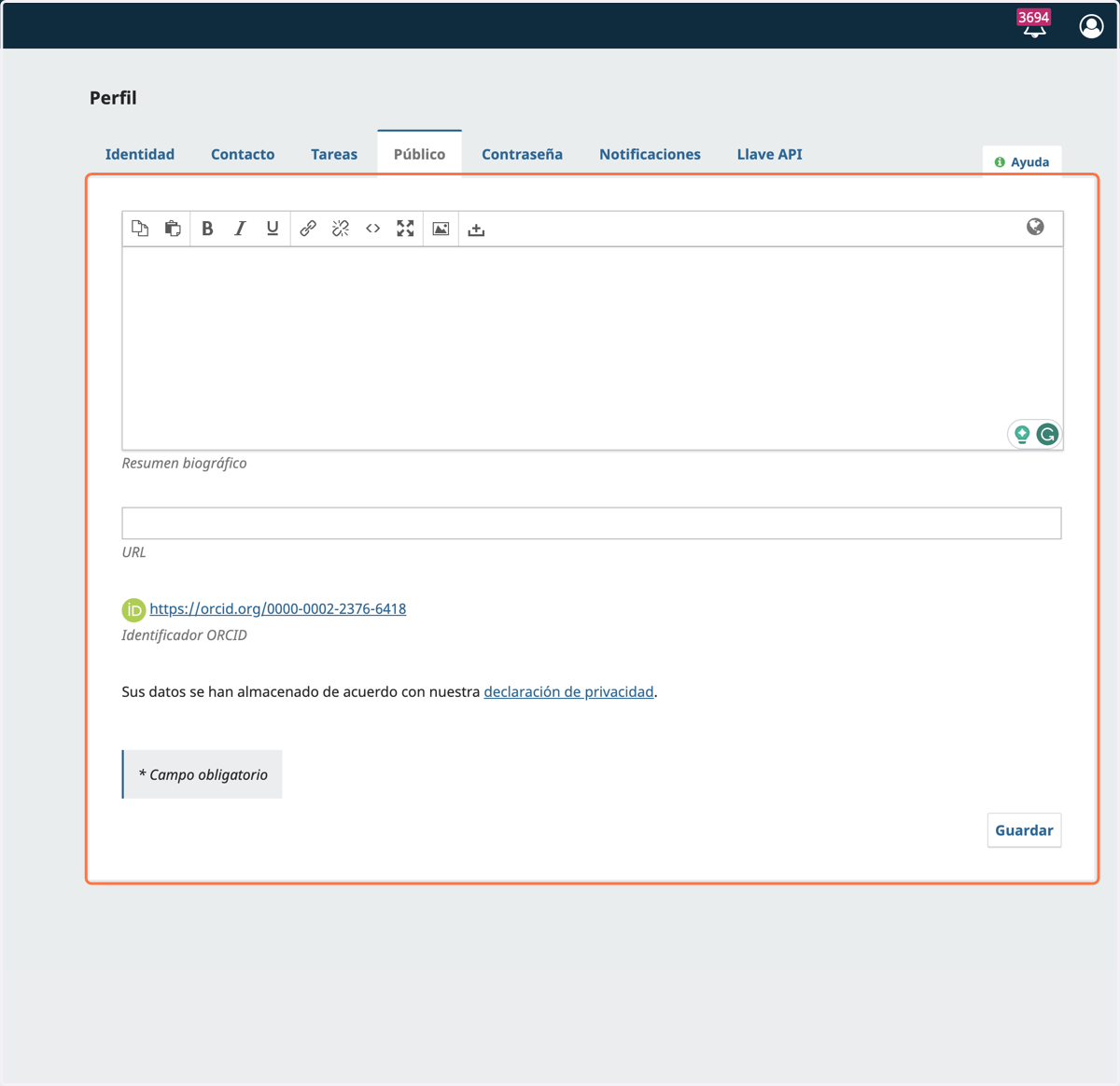Insert image via picture icon
1120x1086 pixels.
tap(441, 229)
